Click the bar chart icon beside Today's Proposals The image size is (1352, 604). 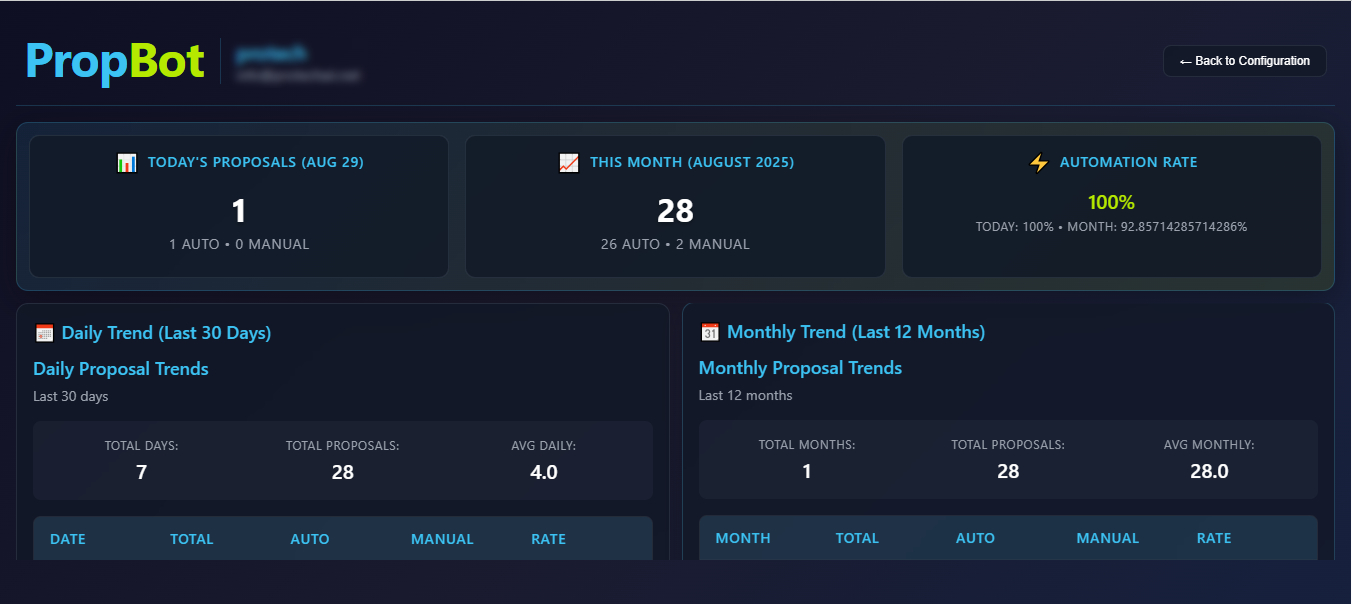pos(127,163)
